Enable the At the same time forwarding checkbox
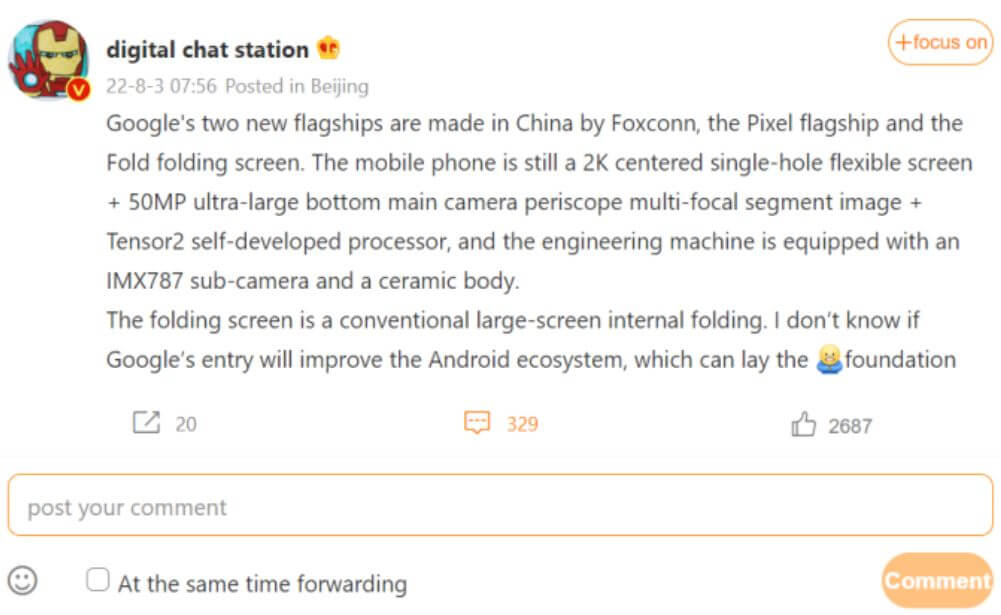This screenshot has height=615, width=1001. [97, 580]
